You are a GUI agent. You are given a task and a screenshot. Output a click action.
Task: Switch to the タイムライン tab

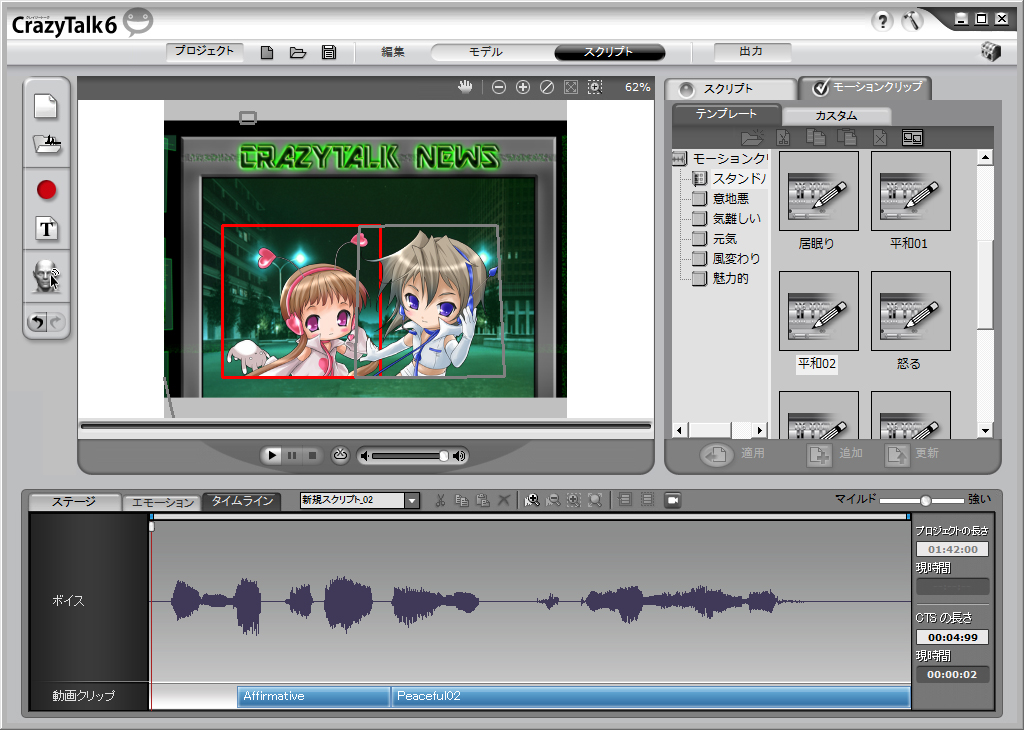pyautogui.click(x=242, y=501)
